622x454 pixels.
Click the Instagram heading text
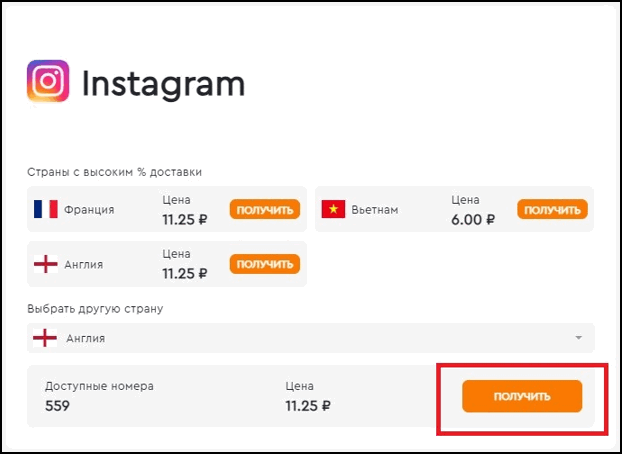point(163,83)
